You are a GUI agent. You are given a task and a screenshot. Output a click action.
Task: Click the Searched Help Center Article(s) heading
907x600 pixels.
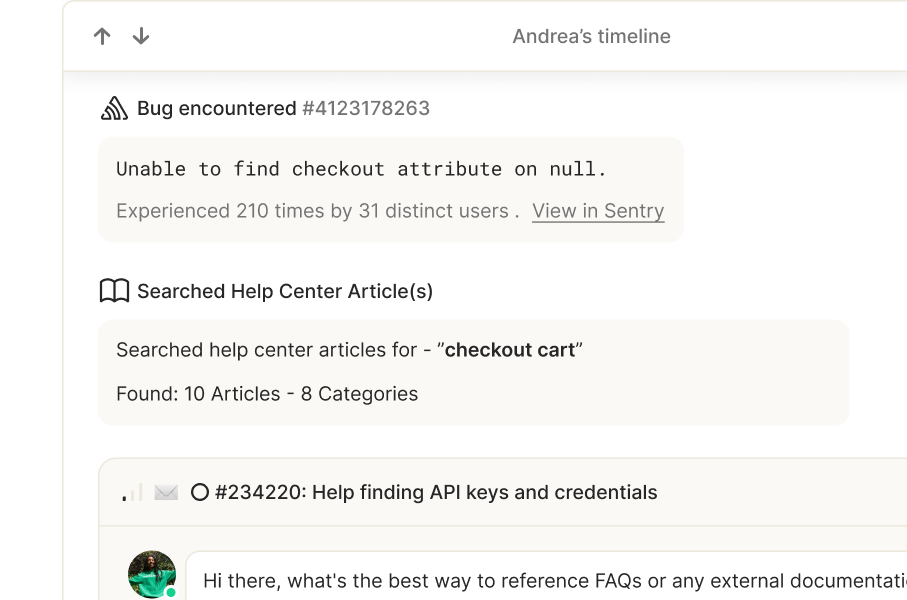[x=285, y=291]
